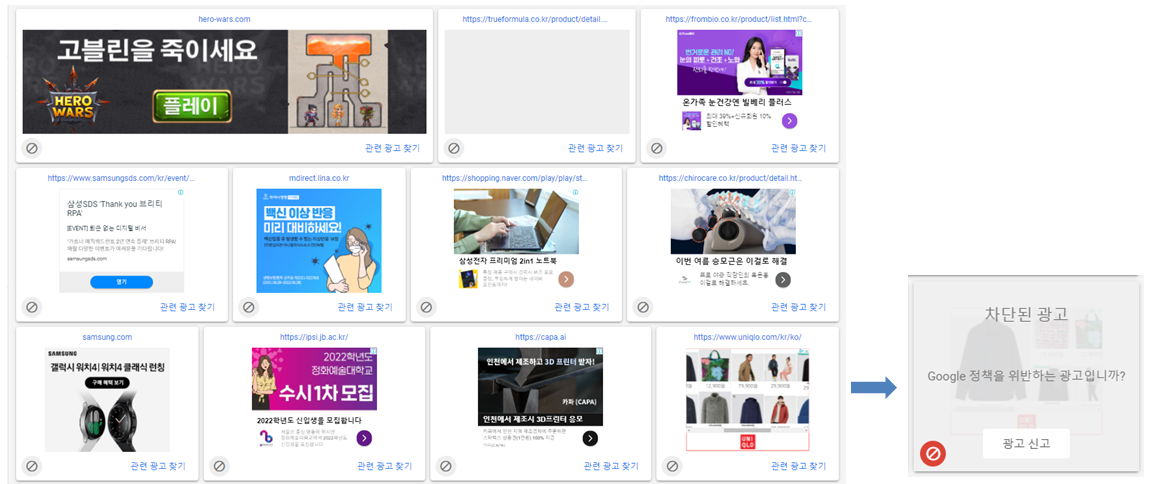Click the laptop image in naver shopping ad

point(516,221)
